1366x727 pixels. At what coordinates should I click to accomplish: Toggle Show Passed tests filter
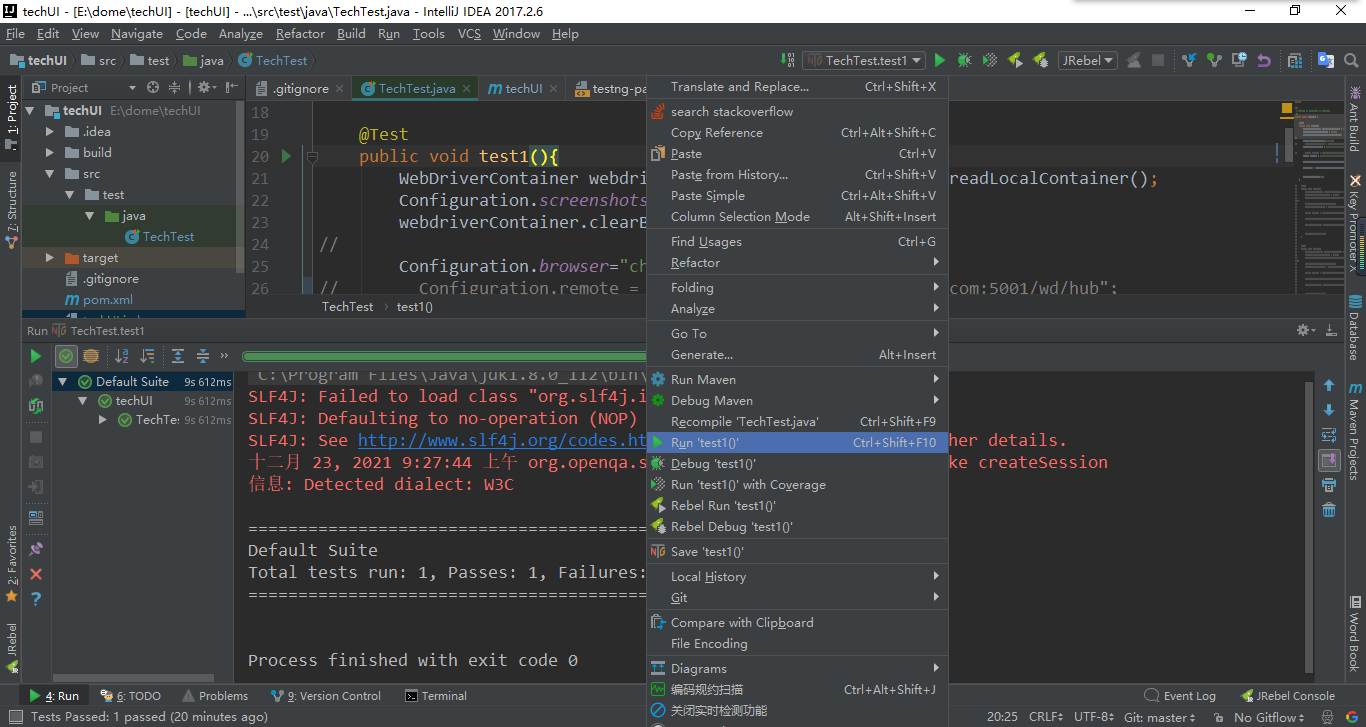coord(66,355)
